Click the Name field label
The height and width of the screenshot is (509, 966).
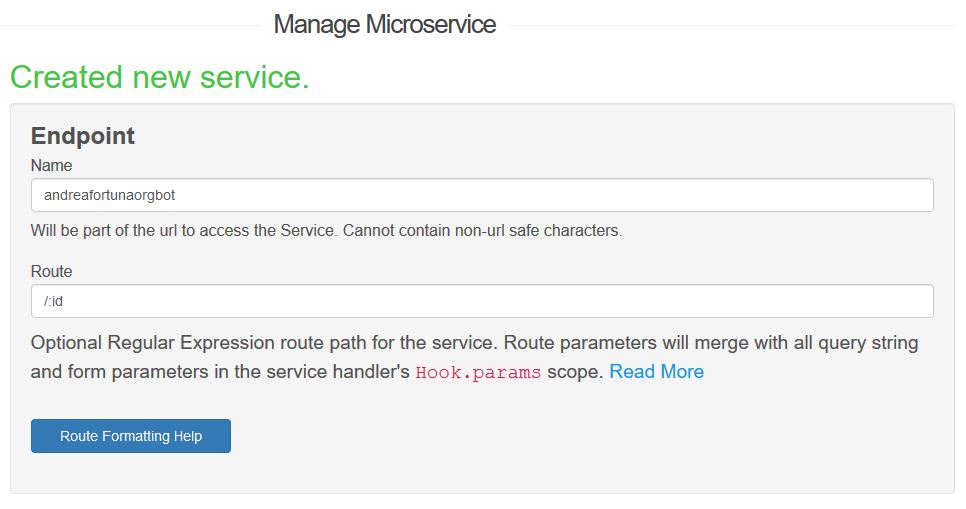point(52,165)
